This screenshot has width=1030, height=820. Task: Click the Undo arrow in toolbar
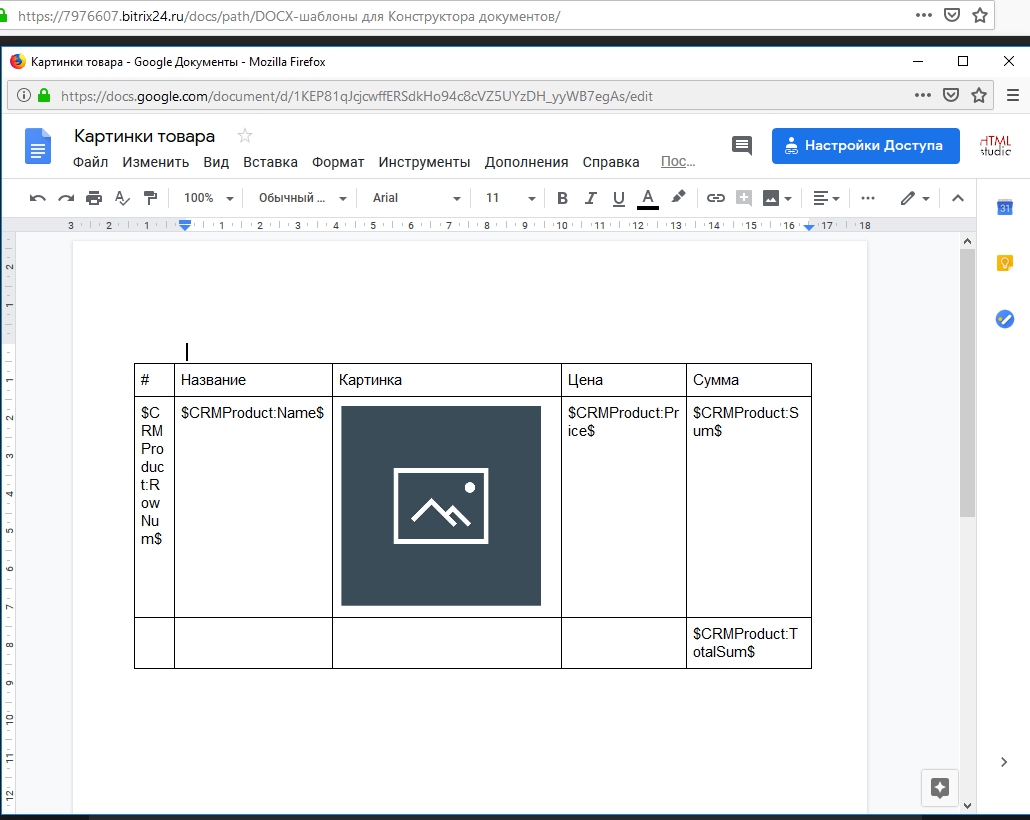click(38, 198)
